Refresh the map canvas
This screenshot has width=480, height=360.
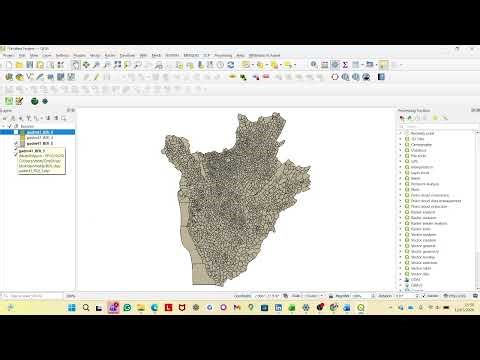point(231,65)
